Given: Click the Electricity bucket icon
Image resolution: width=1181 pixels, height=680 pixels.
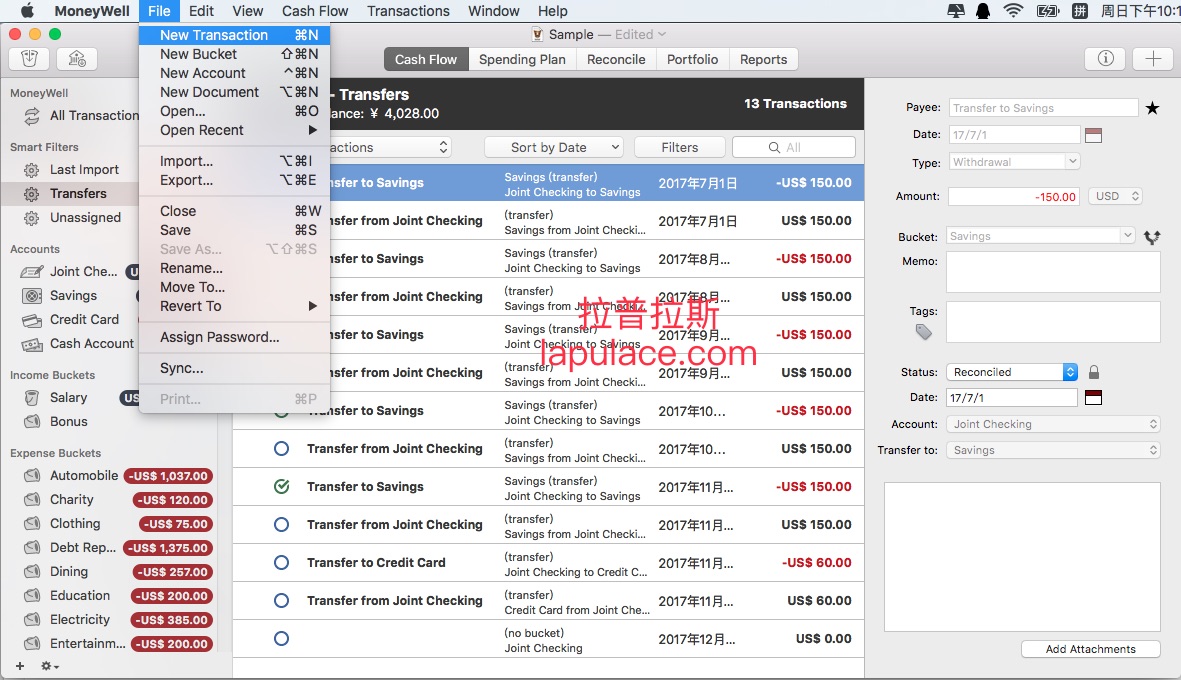Looking at the screenshot, I should pos(32,620).
